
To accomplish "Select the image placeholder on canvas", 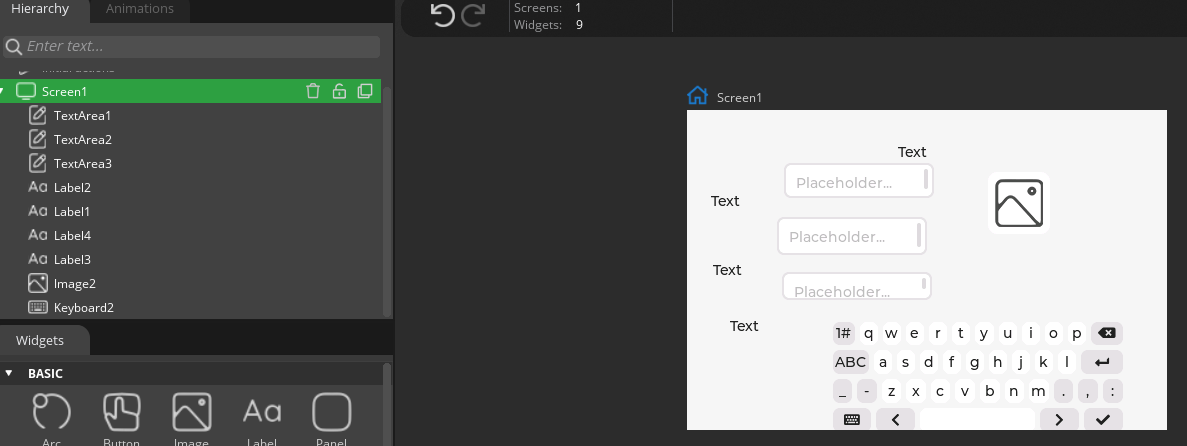I will (1019, 203).
